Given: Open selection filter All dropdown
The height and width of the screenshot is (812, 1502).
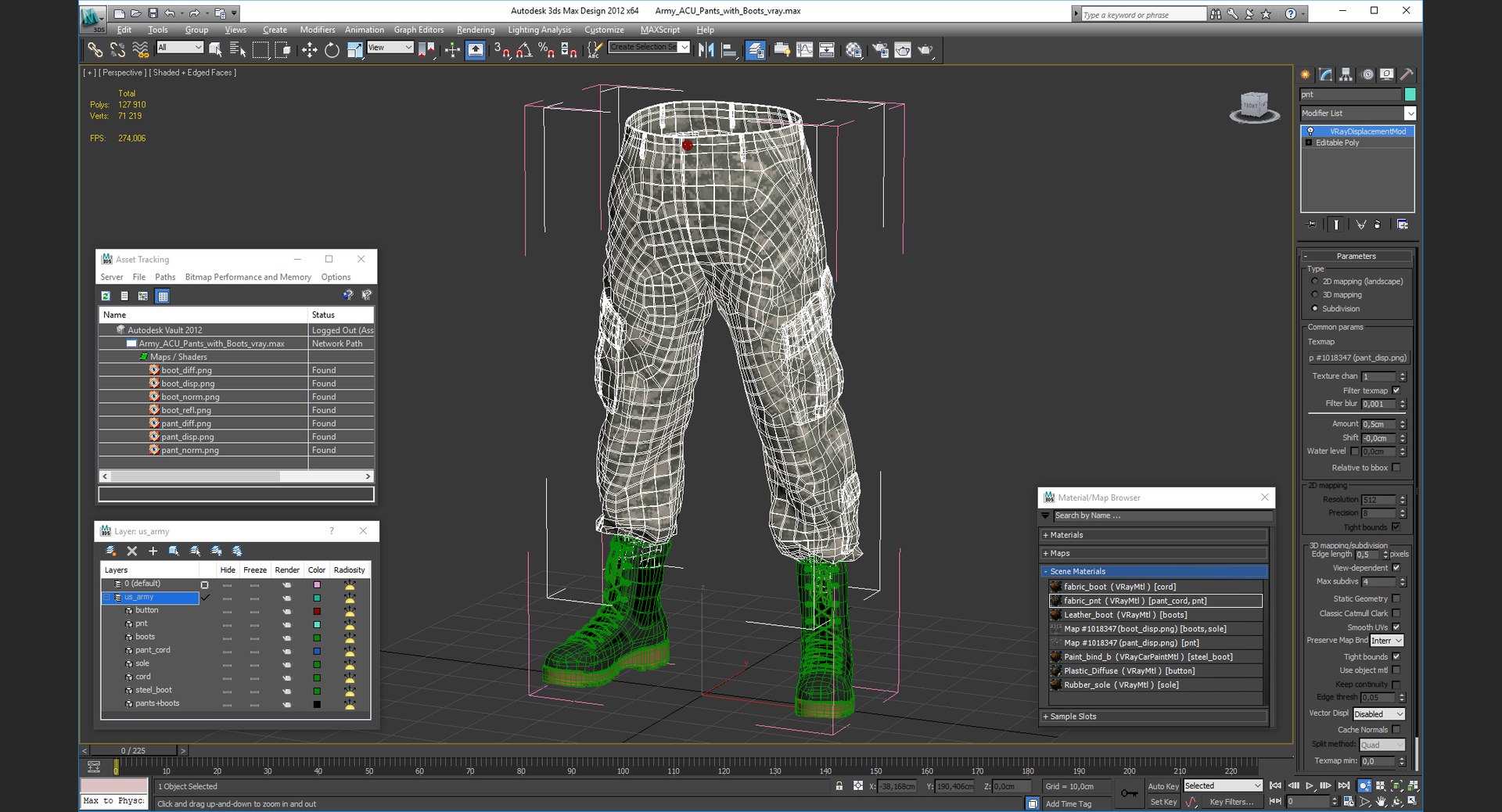Looking at the screenshot, I should point(180,48).
